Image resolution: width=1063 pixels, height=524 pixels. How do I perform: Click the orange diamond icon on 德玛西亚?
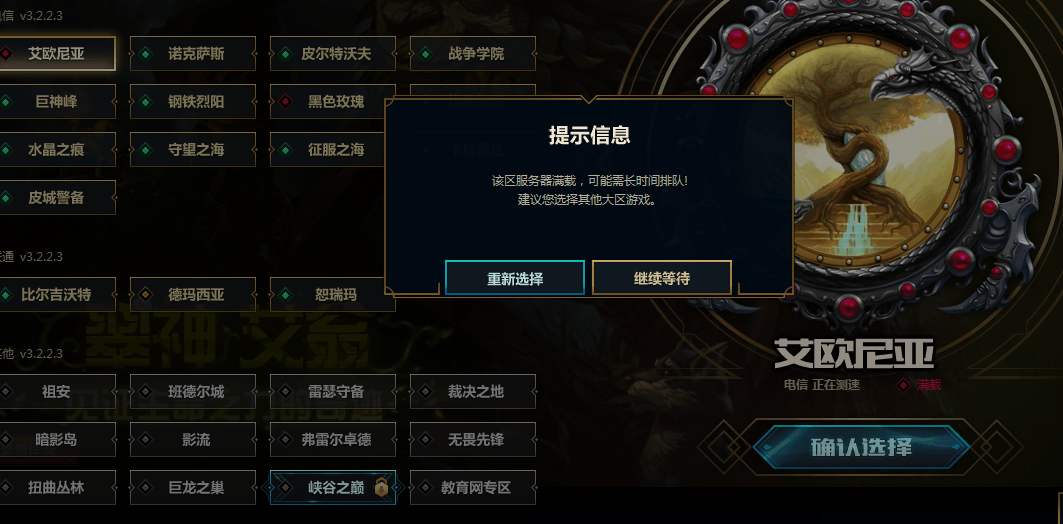[x=145, y=295]
